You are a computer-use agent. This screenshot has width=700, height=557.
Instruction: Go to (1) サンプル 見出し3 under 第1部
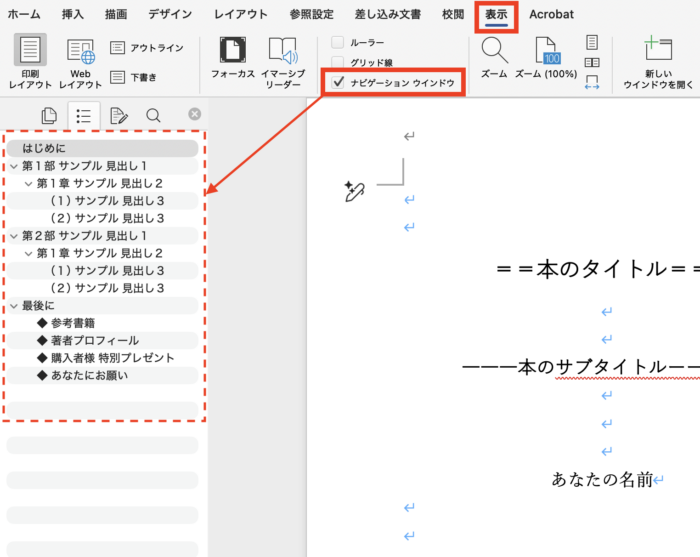[102, 201]
